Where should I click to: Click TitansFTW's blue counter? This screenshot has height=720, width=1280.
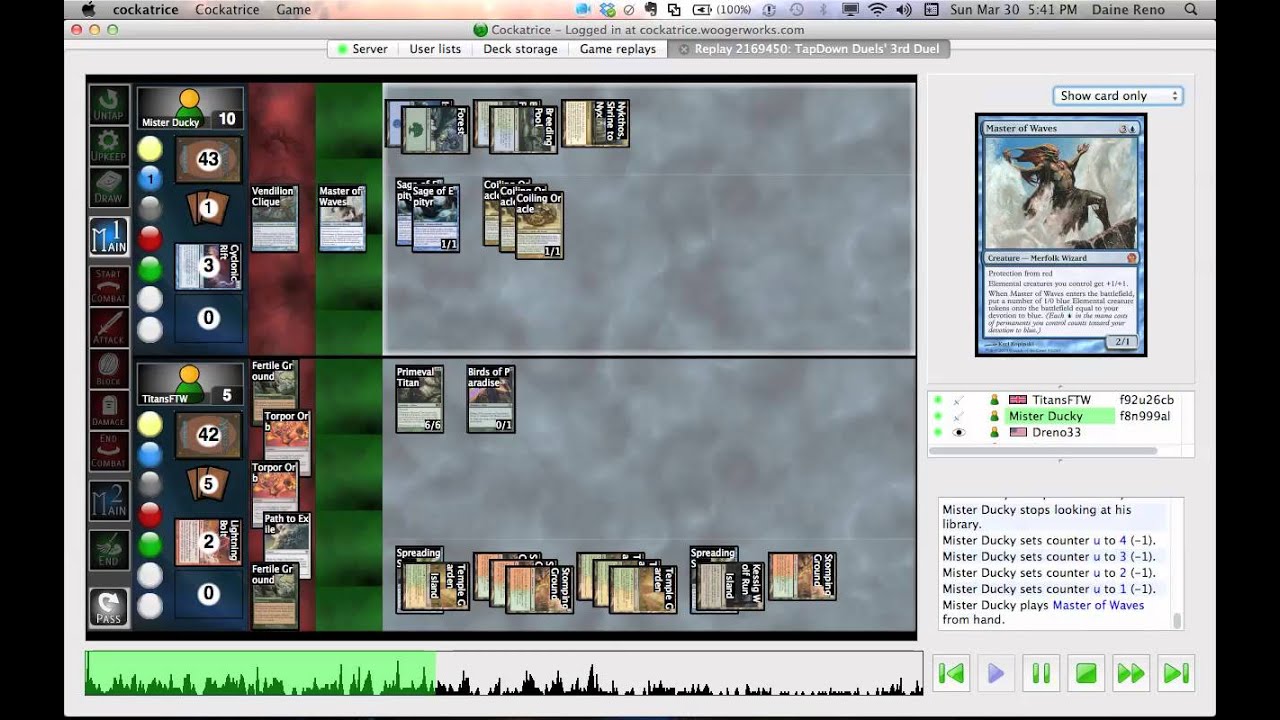(x=150, y=455)
